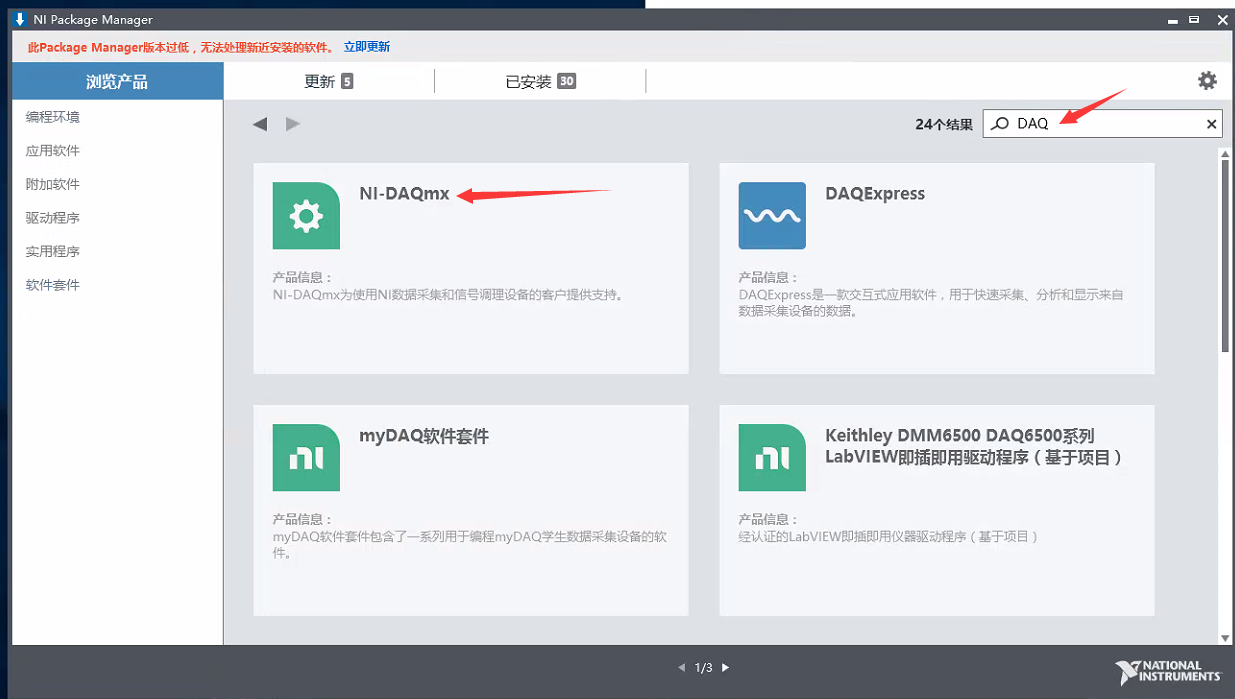This screenshot has height=699, width=1235.
Task: Switch to the 已安装 tab
Action: (540, 82)
